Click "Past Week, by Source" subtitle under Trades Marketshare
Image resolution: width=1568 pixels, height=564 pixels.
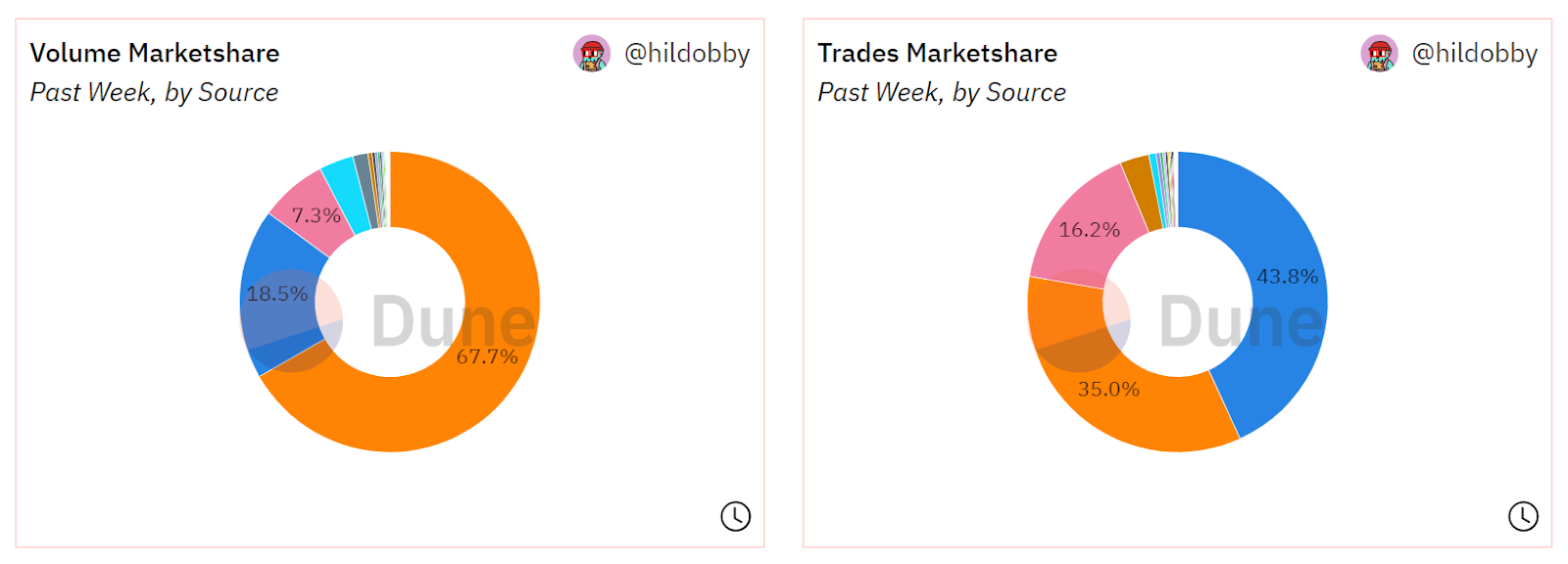pos(942,92)
